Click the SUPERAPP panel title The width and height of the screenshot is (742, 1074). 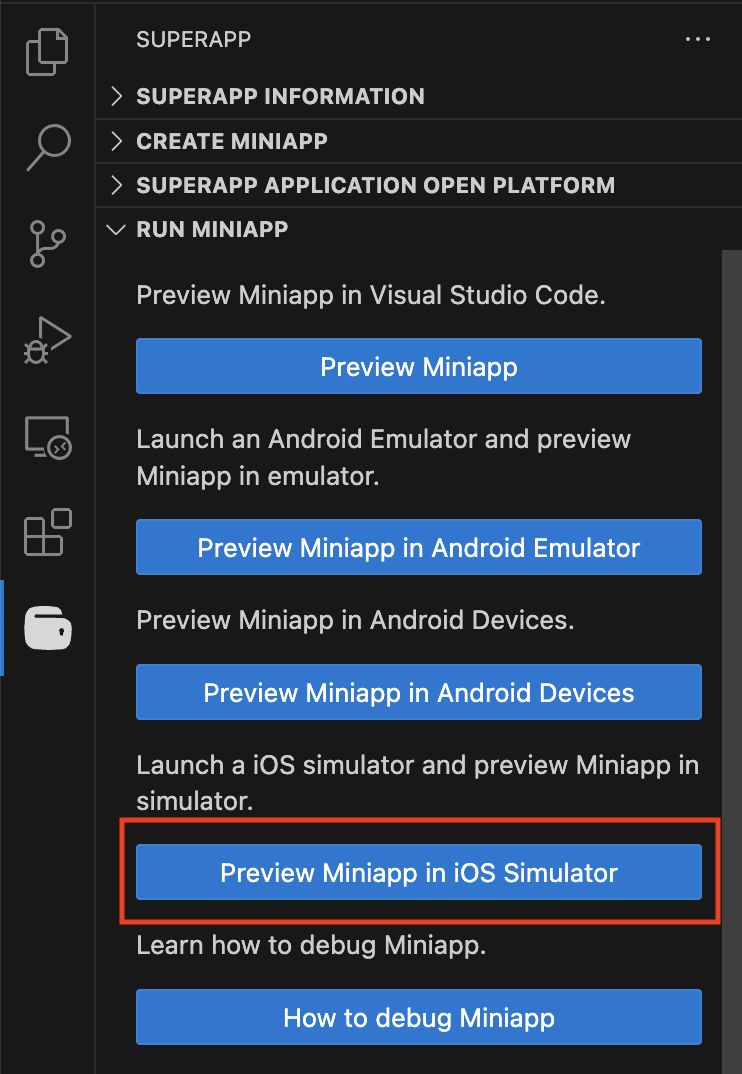pos(193,40)
